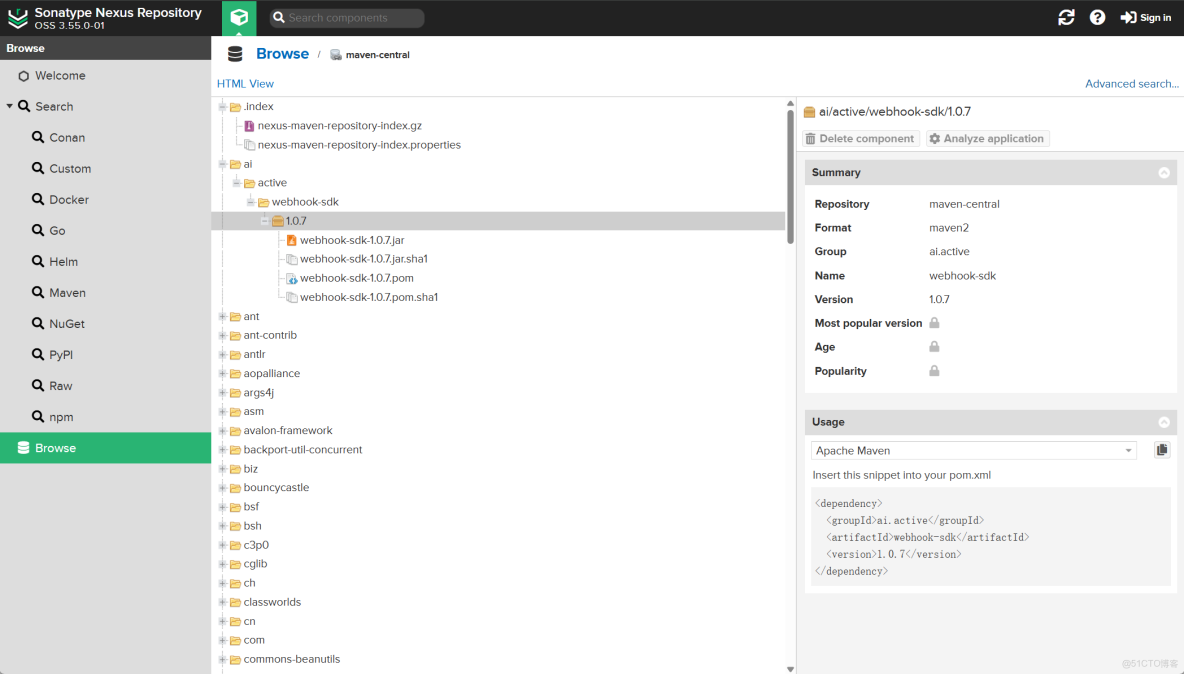This screenshot has height=674, width=1184.
Task: Click the padlock icon next to Age
Action: [x=934, y=347]
